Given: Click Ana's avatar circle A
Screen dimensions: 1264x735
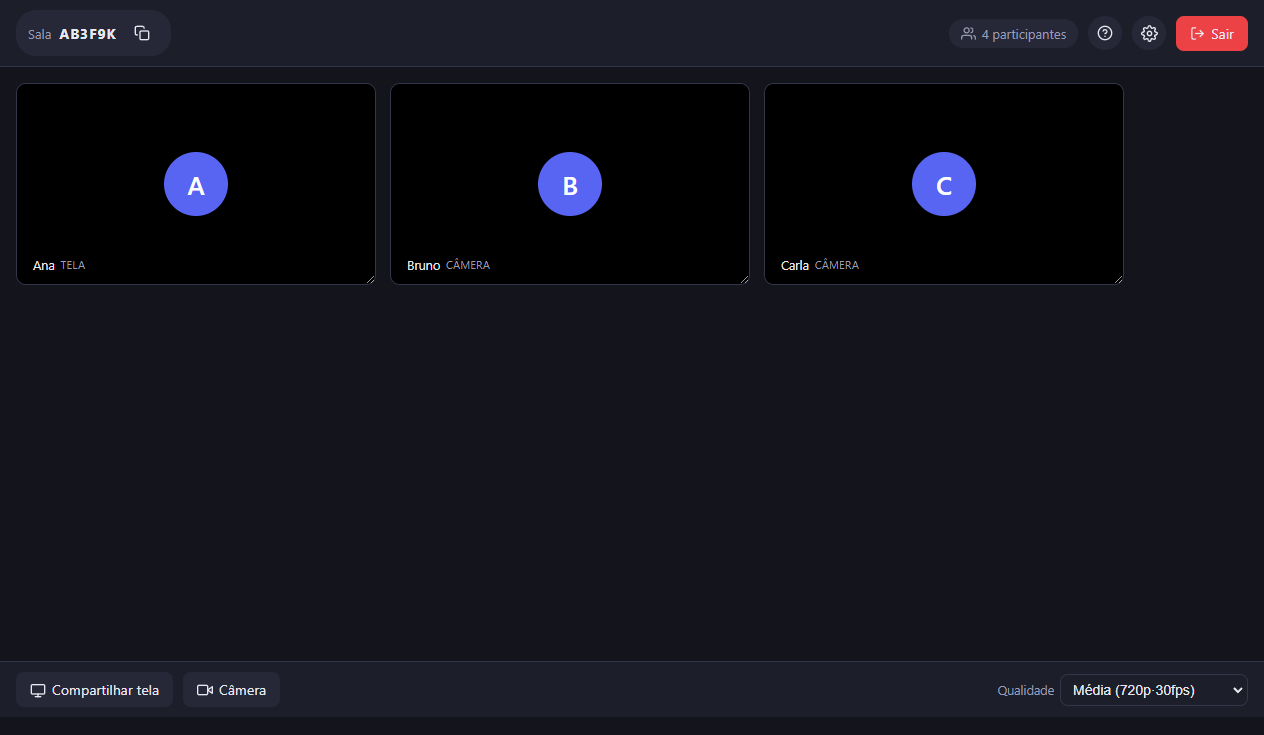Looking at the screenshot, I should [196, 184].
